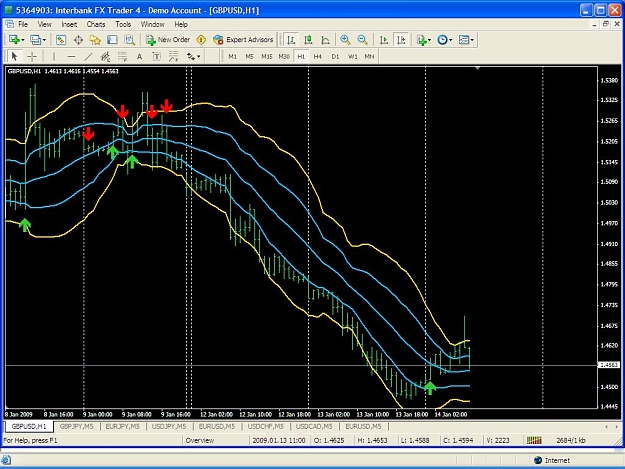625x469 pixels.
Task: Click the New Order button
Action: pos(168,40)
